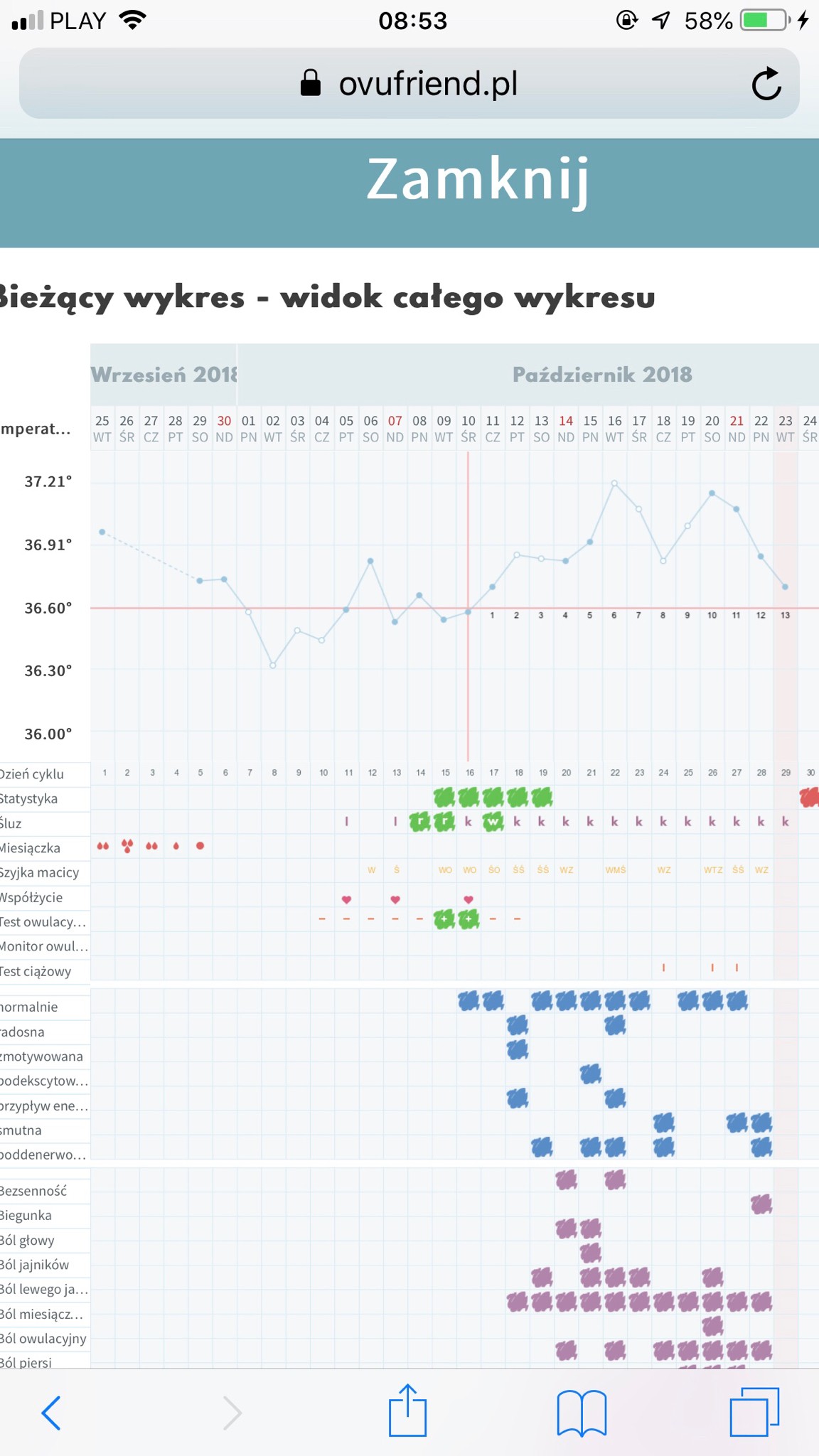Tap the radosna mood marker on 12 PT
This screenshot has height=1456, width=819.
(x=518, y=1025)
